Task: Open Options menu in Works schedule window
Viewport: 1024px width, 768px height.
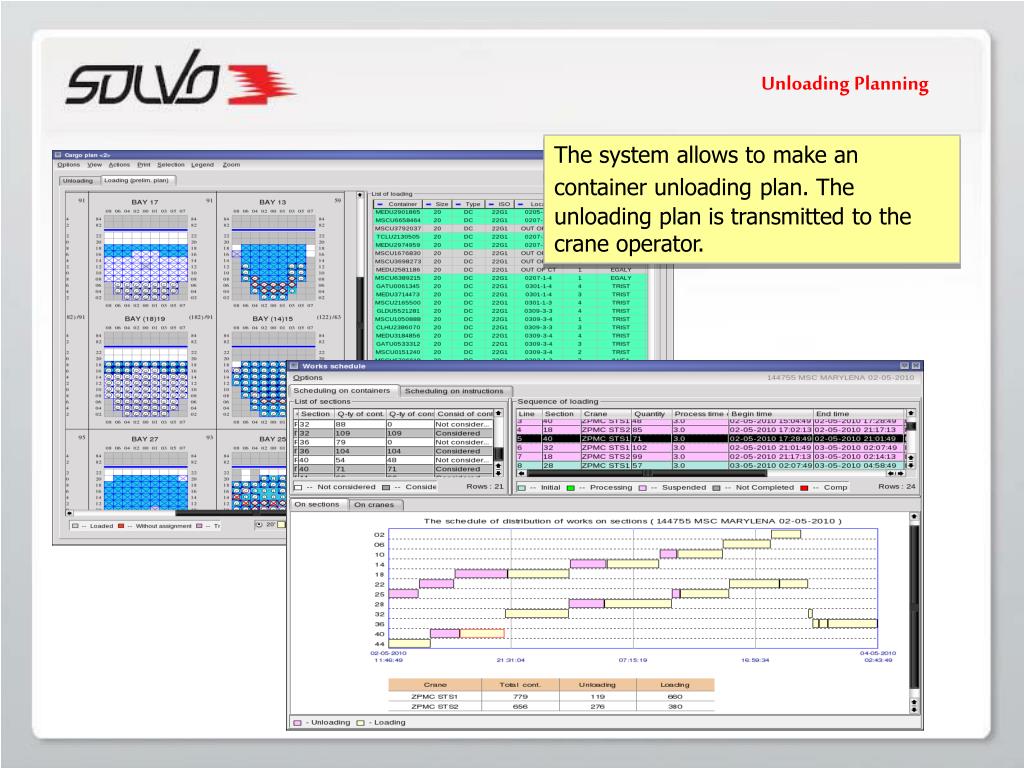Action: pyautogui.click(x=308, y=377)
